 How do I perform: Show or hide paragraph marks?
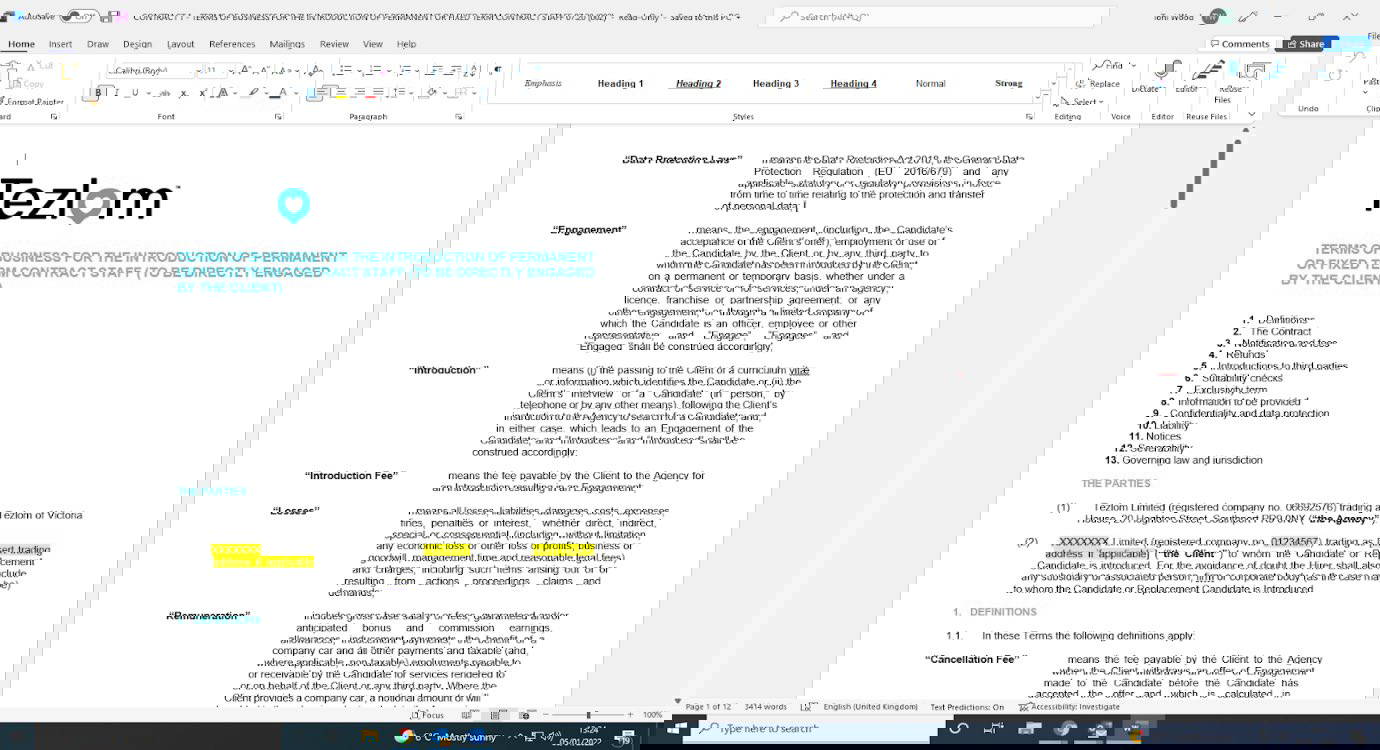pos(497,71)
